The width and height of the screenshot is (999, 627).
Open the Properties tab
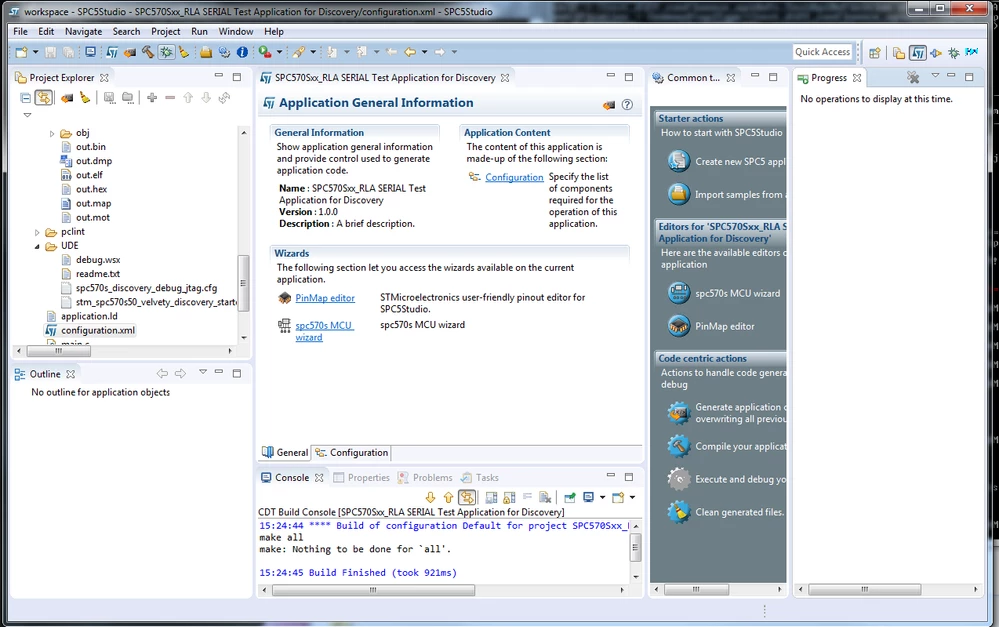pos(361,477)
